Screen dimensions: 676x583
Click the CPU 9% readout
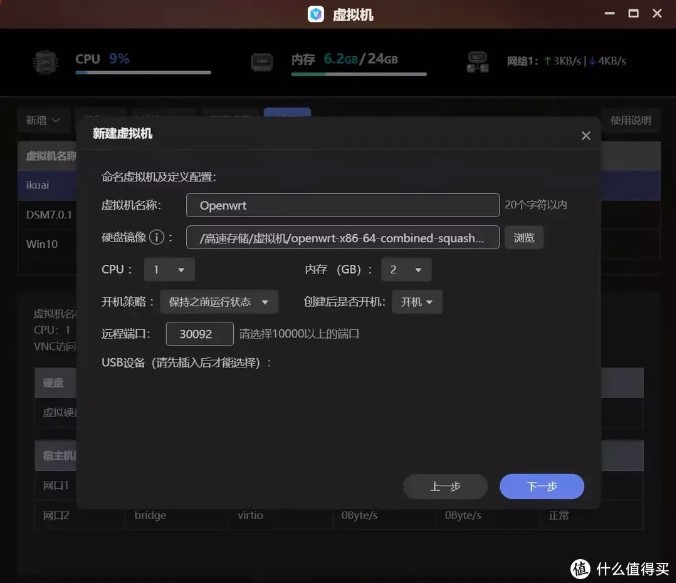coord(102,59)
